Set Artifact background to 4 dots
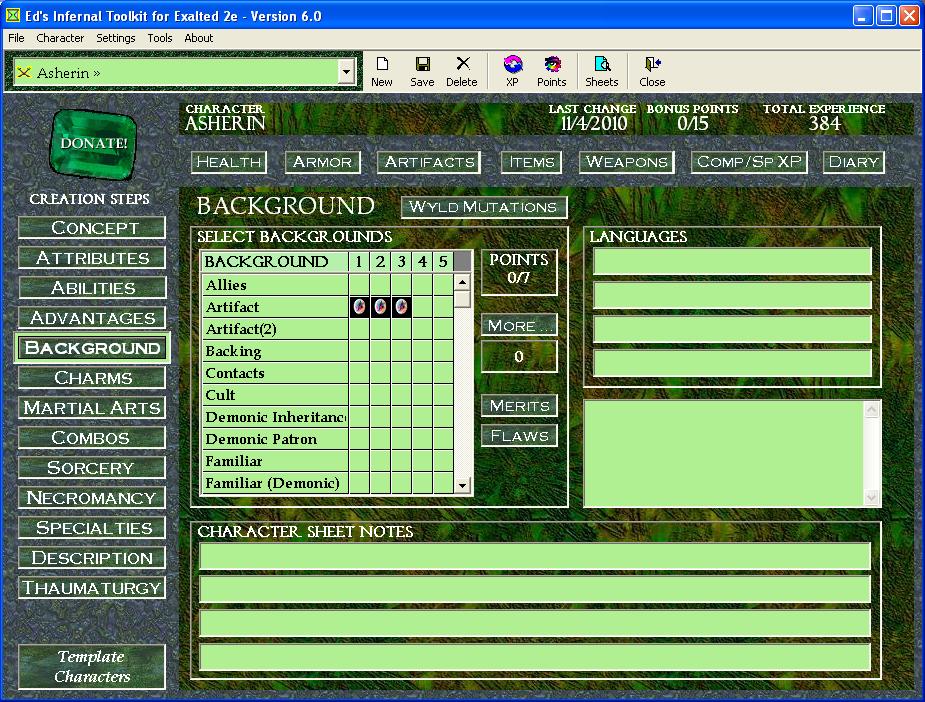This screenshot has height=702, width=925. [x=422, y=307]
